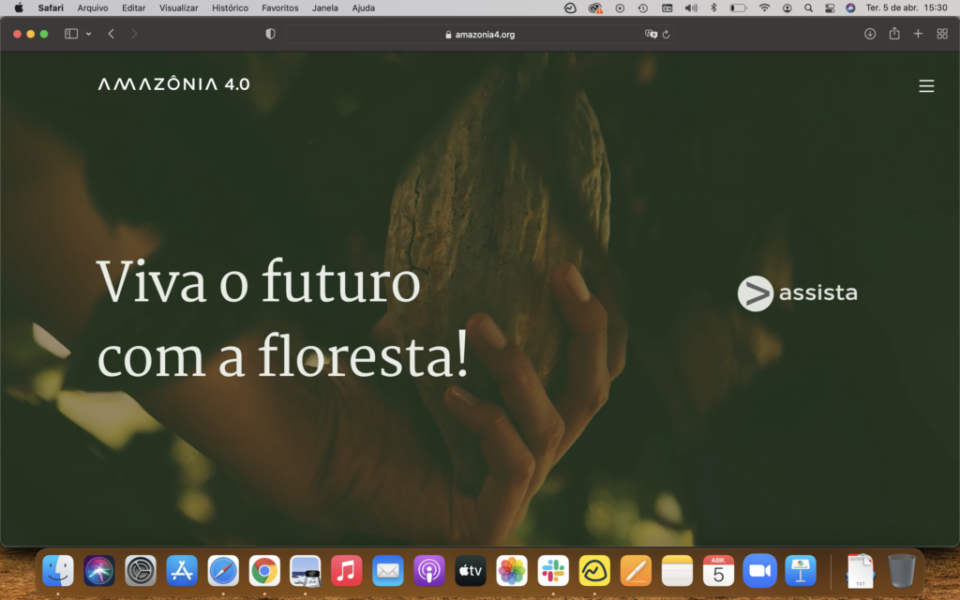
Task: Show the tab overview grid
Action: pos(942,34)
